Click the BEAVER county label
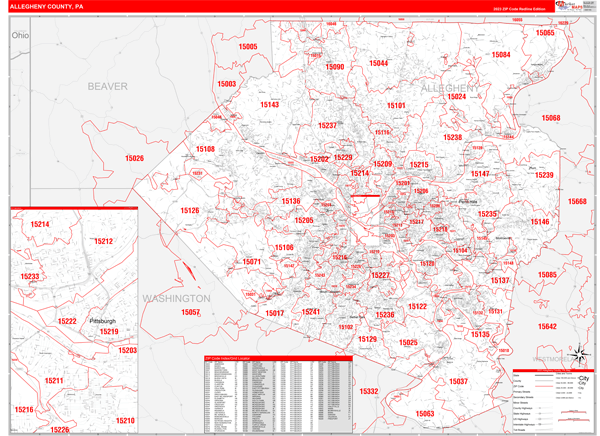The image size is (600, 436). pyautogui.click(x=107, y=87)
